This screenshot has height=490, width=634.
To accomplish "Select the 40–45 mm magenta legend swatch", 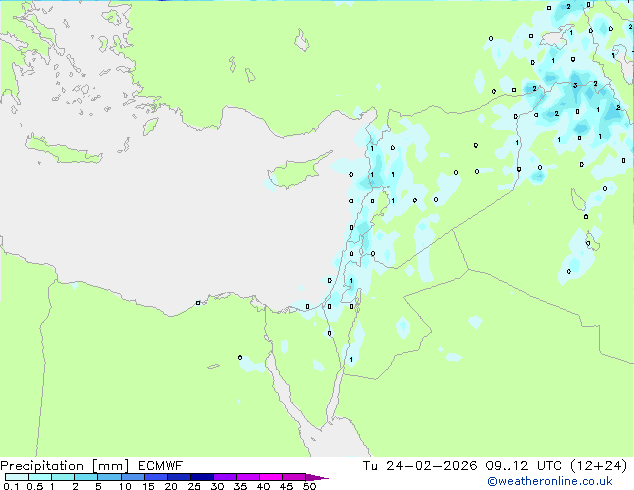I will pos(271,477).
